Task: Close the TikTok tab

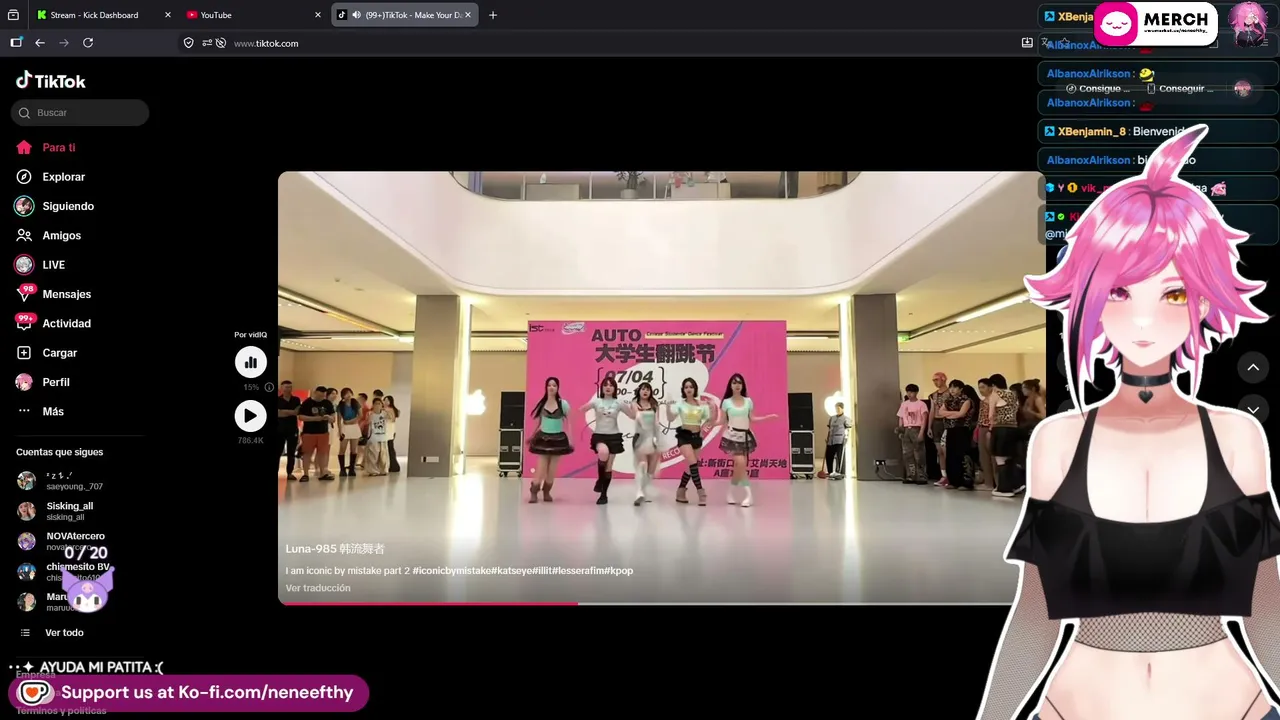Action: pos(467,15)
